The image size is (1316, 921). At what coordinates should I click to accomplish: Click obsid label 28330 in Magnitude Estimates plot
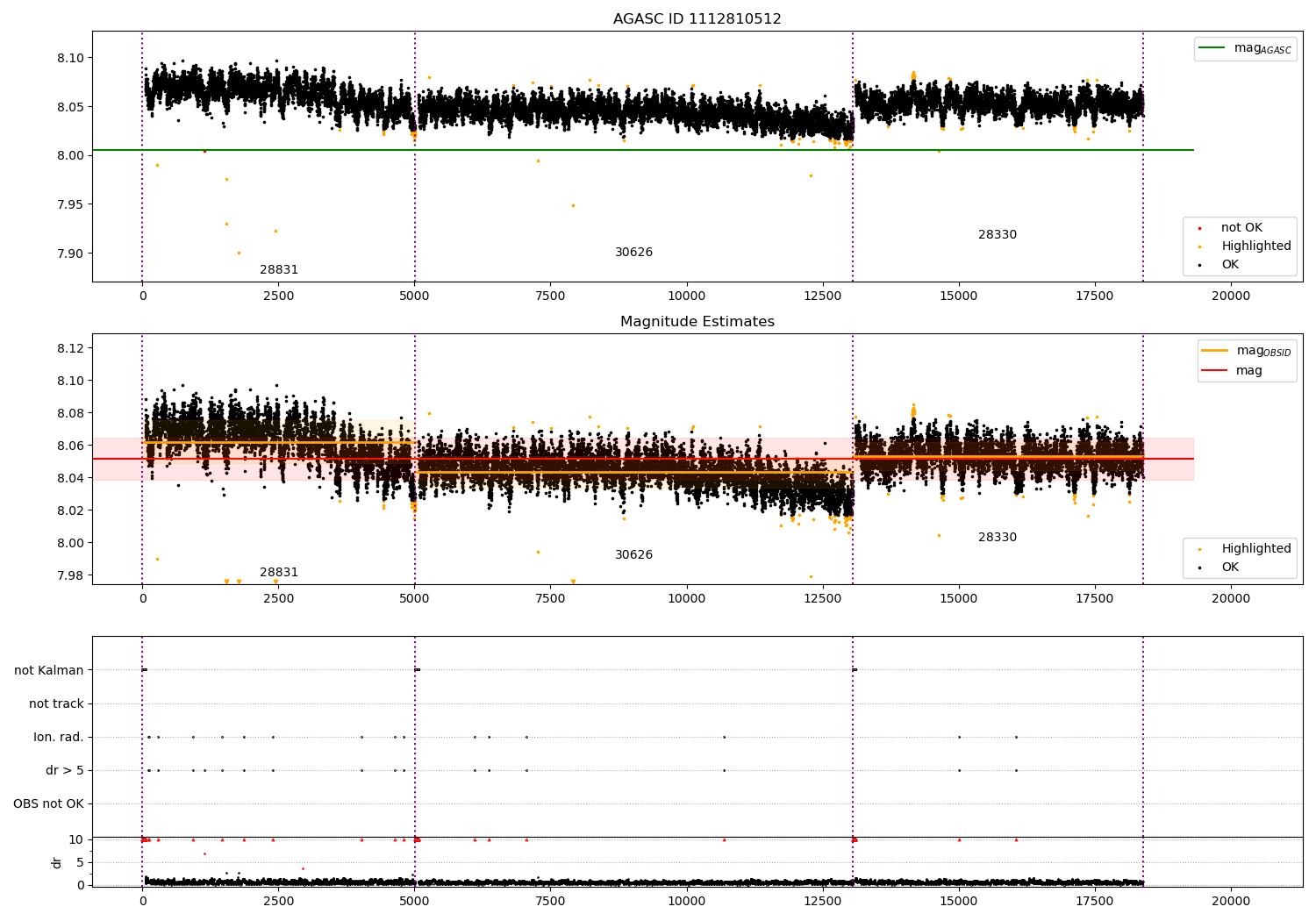[998, 538]
